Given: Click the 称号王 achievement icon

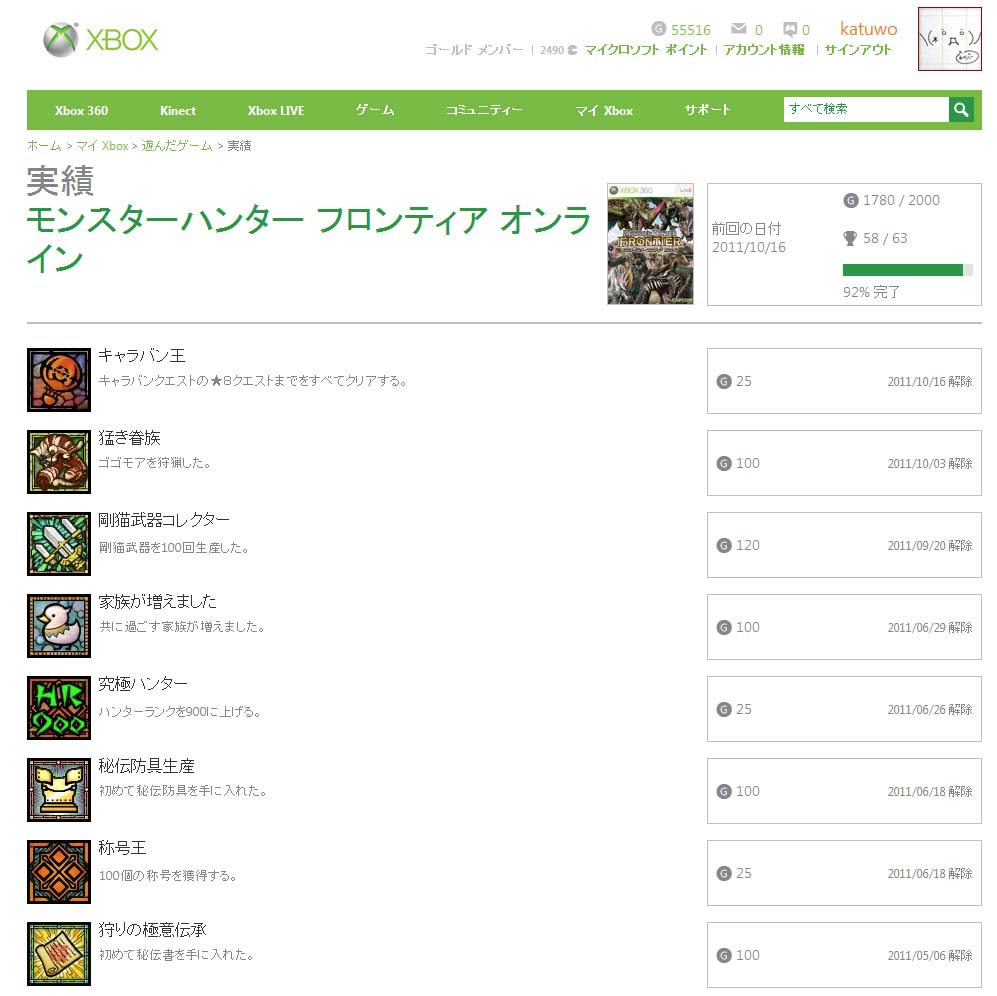Looking at the screenshot, I should click(58, 872).
